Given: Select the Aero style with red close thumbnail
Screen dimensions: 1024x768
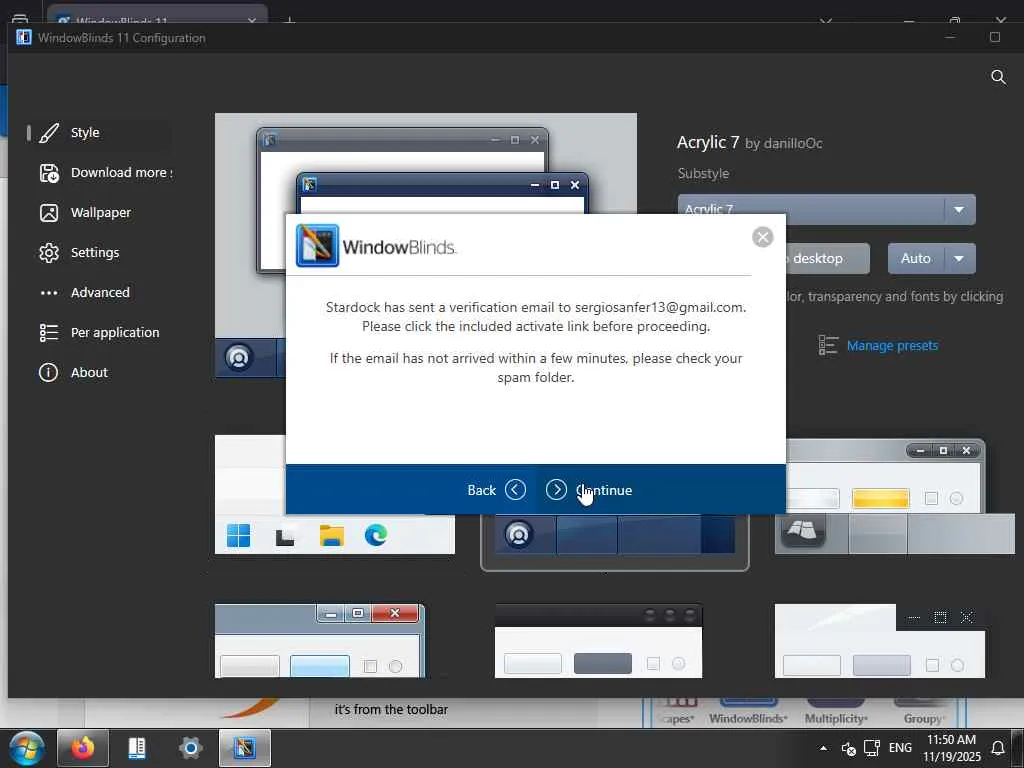Looking at the screenshot, I should (320, 641).
